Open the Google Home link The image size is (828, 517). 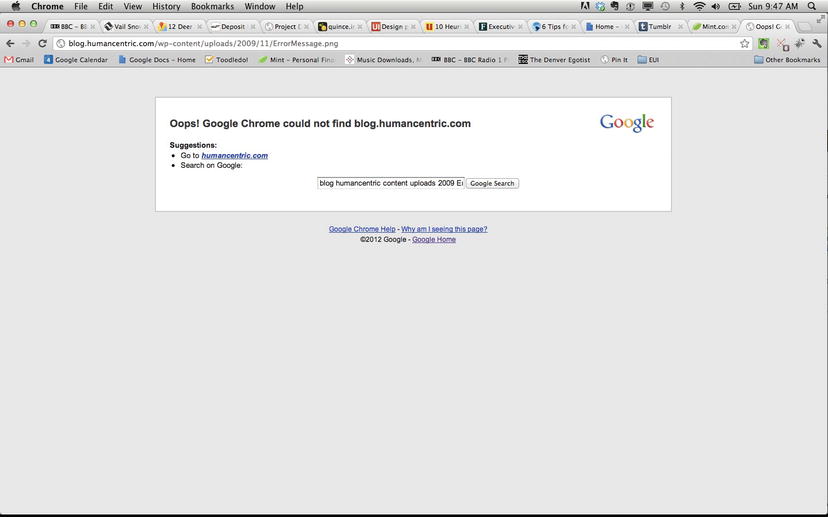pos(434,239)
